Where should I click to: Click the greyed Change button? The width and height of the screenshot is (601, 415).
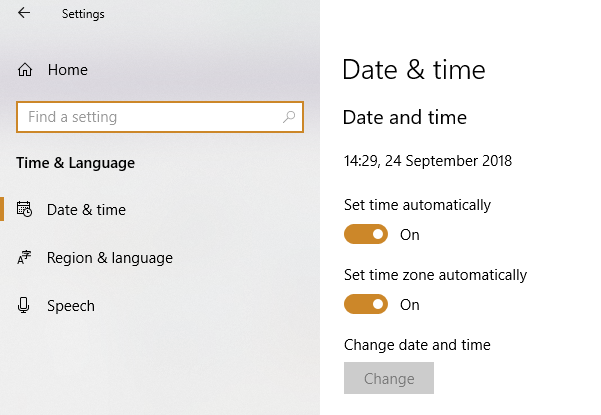389,378
